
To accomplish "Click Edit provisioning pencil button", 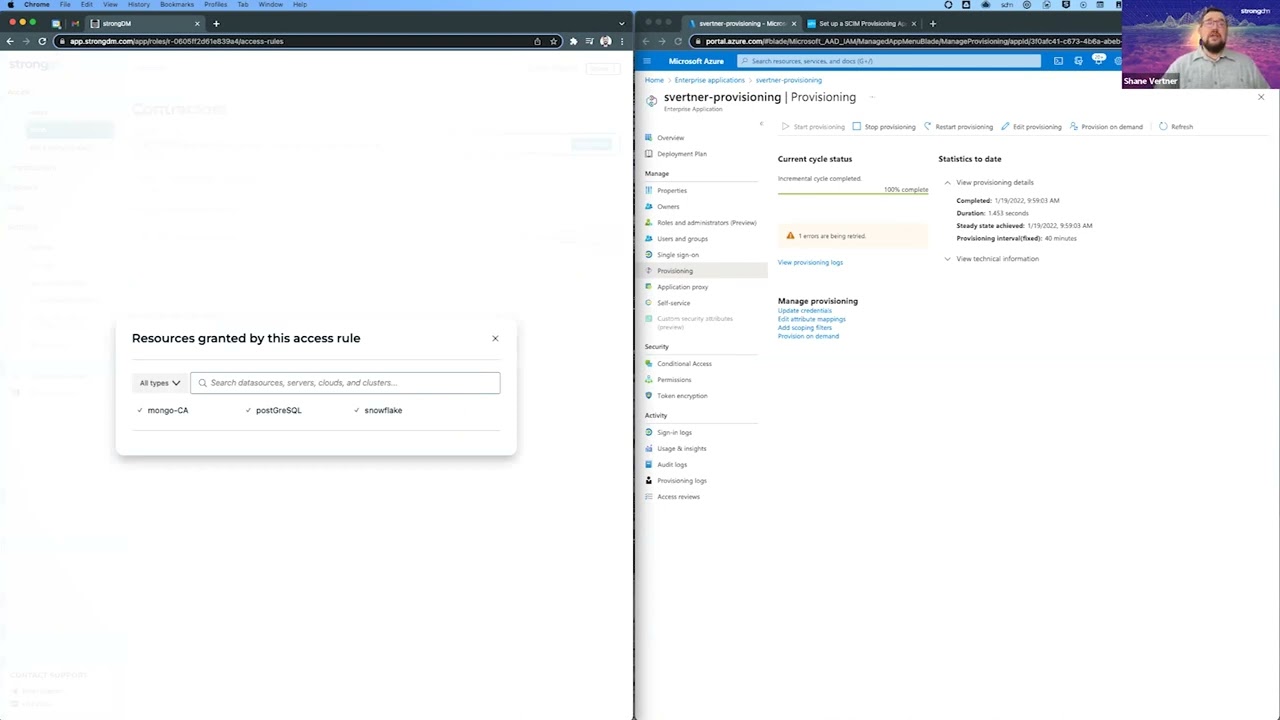I will [1031, 127].
